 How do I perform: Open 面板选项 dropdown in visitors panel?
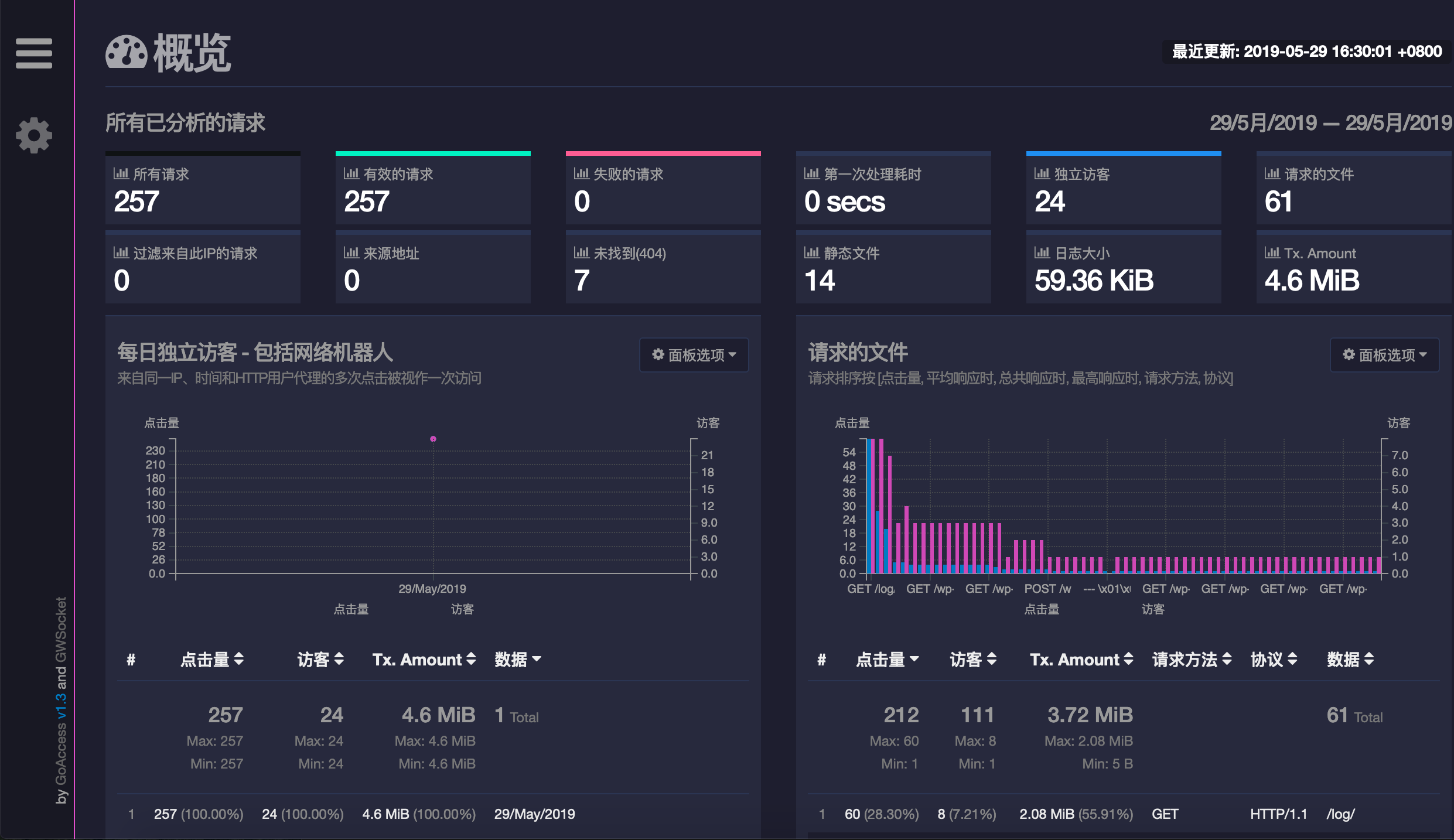click(x=694, y=355)
